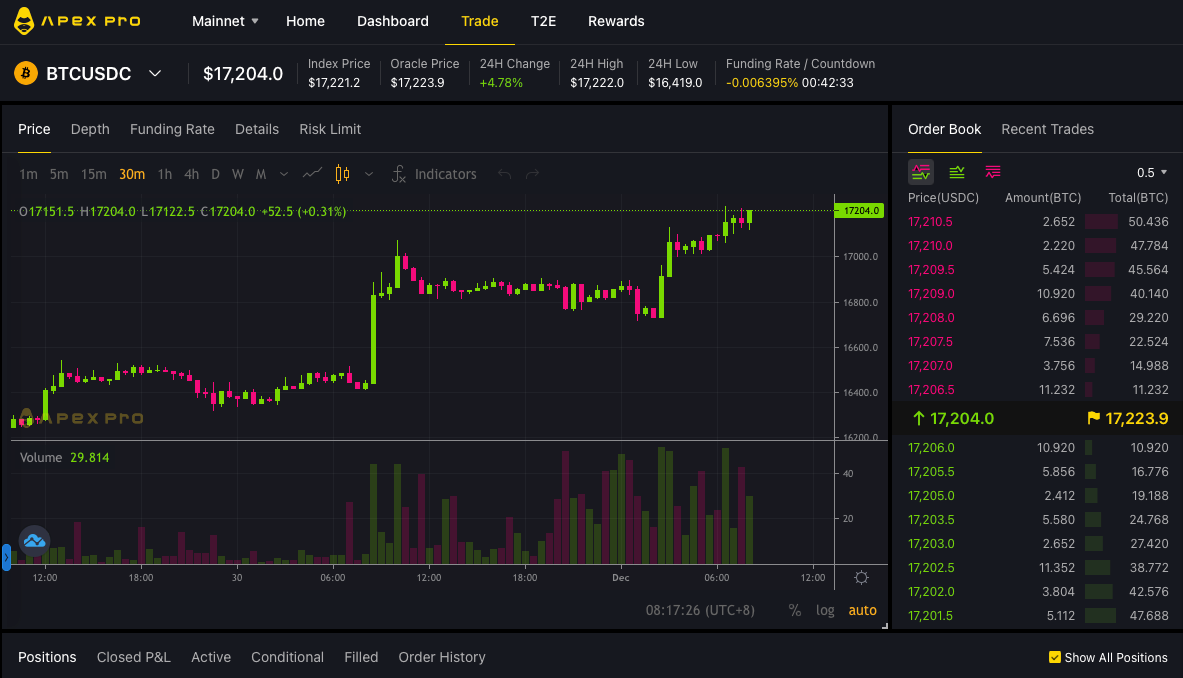The width and height of the screenshot is (1183, 678).
Task: Go to the Home page
Action: pyautogui.click(x=306, y=21)
